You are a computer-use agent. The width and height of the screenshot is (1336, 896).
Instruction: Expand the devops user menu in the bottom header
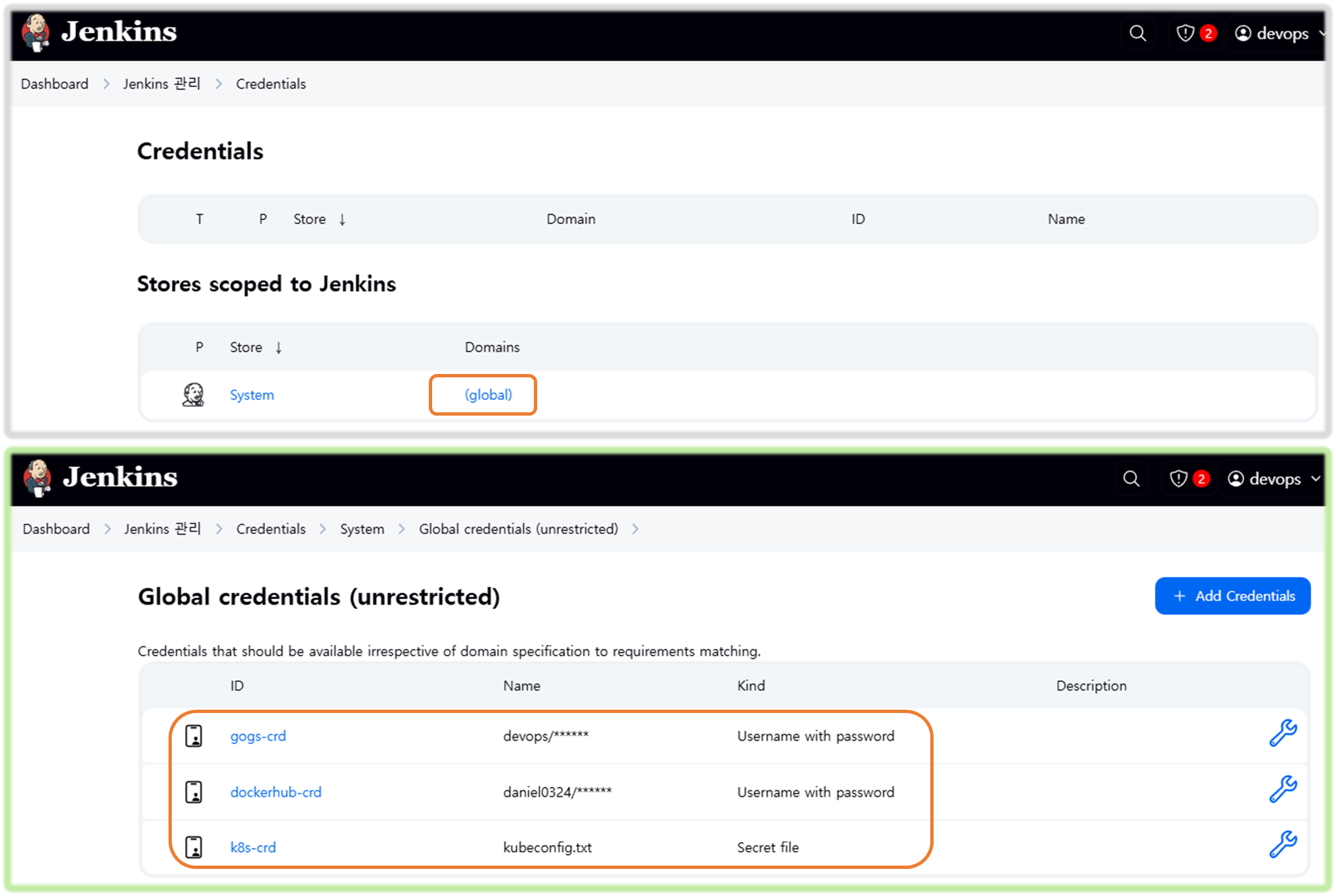(1274, 478)
